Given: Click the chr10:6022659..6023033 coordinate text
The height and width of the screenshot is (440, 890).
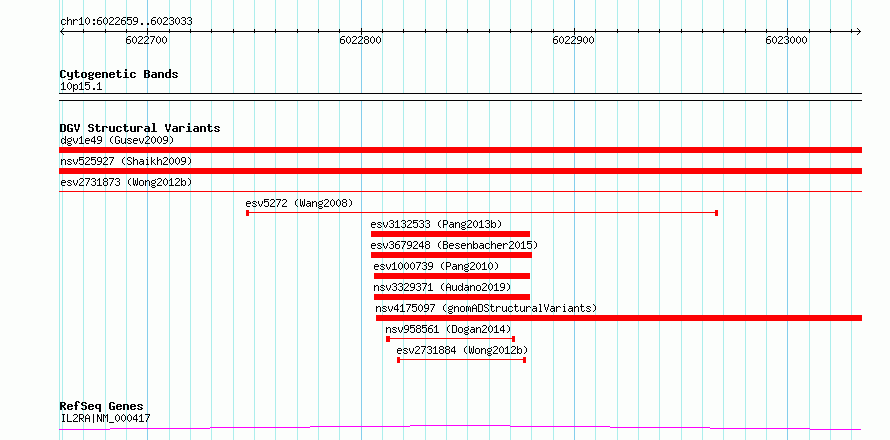Looking at the screenshot, I should tap(126, 22).
